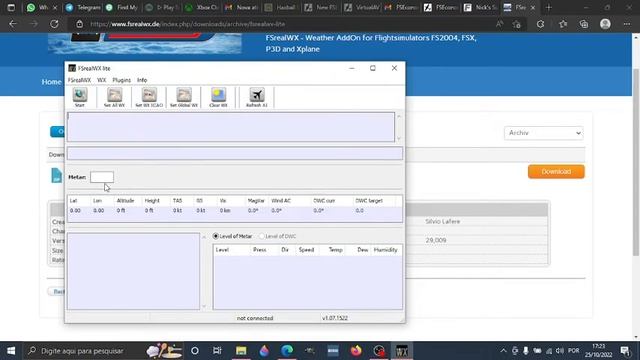640x360 pixels.
Task: Click the Set All WX toolbar icon
Action: [114, 97]
